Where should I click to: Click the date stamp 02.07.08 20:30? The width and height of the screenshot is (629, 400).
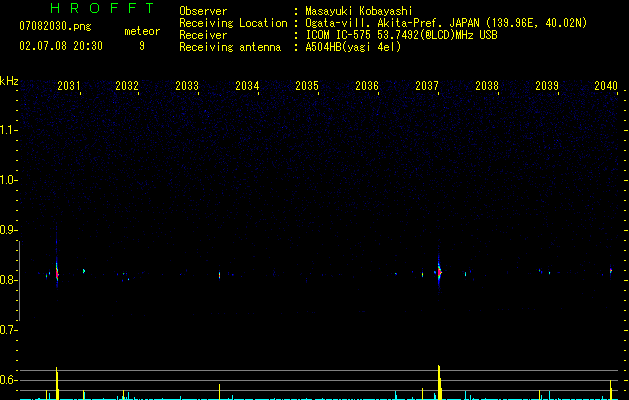[61, 46]
